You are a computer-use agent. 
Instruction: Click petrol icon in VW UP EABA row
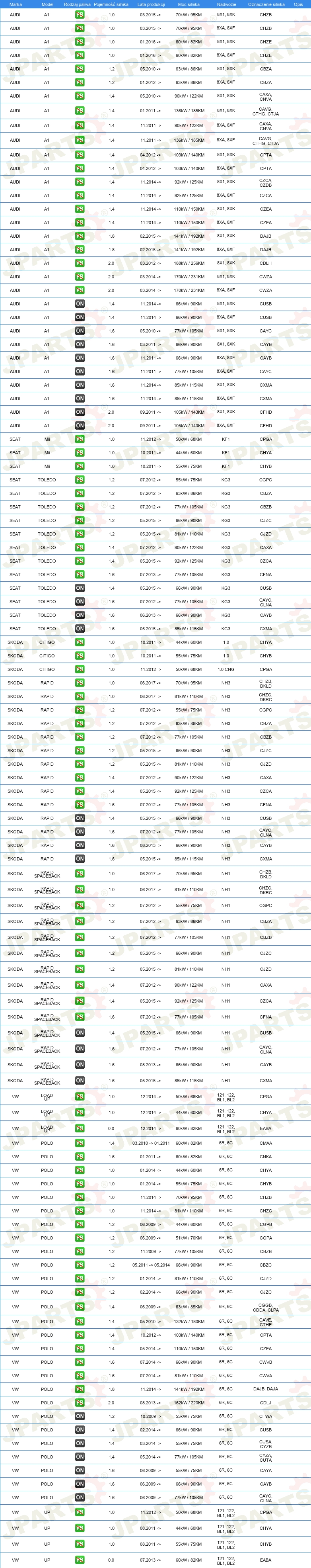click(80, 1560)
